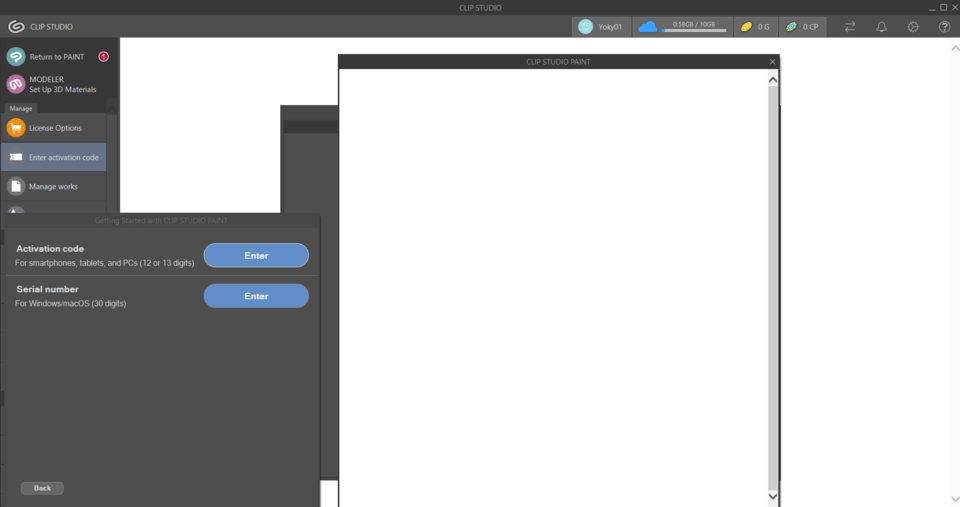Click scroll up arrow in CLIP STUDIO PAINT dialog
960x507 pixels.
[x=773, y=80]
